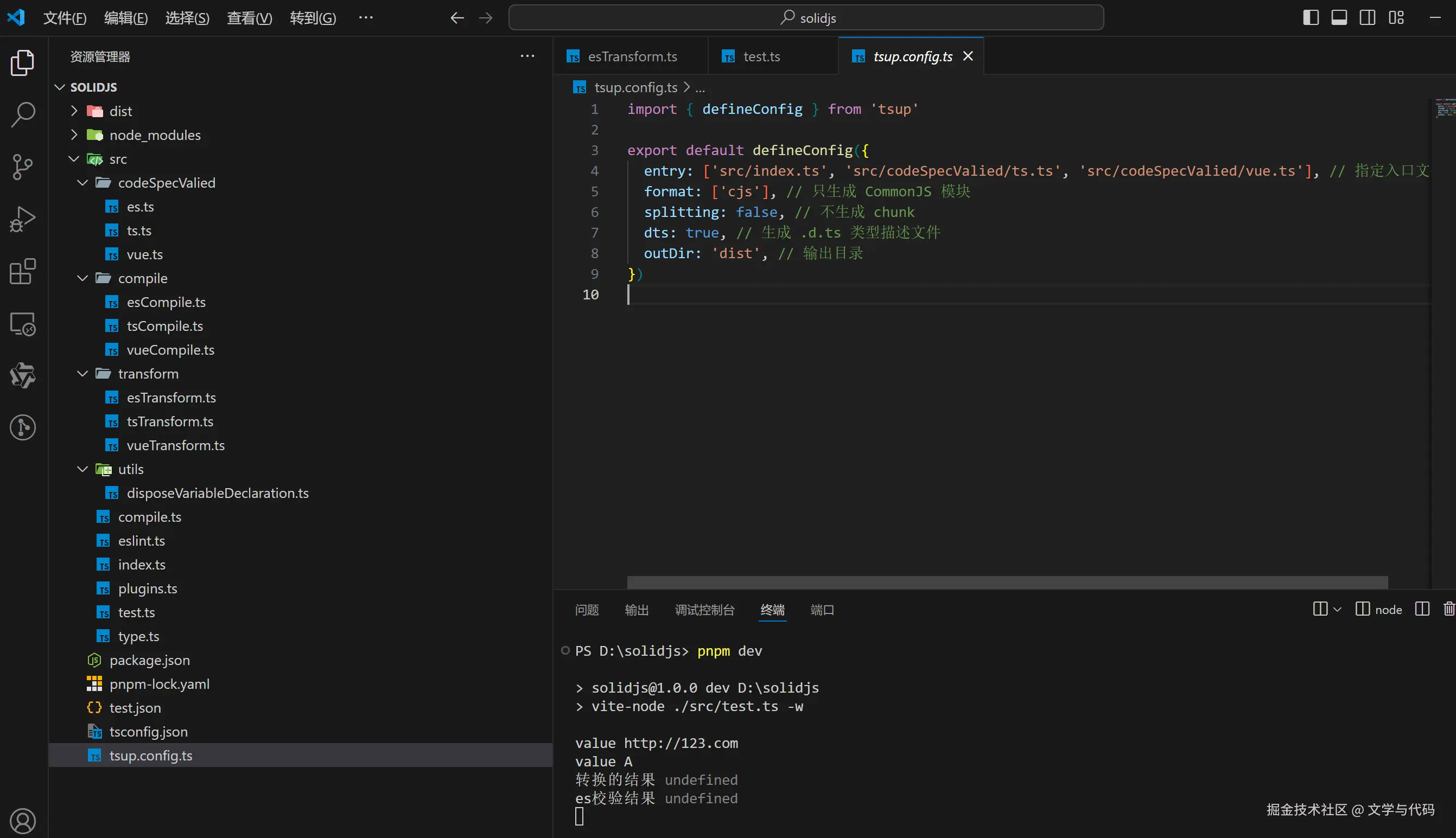Image resolution: width=1456 pixels, height=838 pixels.
Task: Toggle the bottom panel layout button
Action: tap(1339, 18)
